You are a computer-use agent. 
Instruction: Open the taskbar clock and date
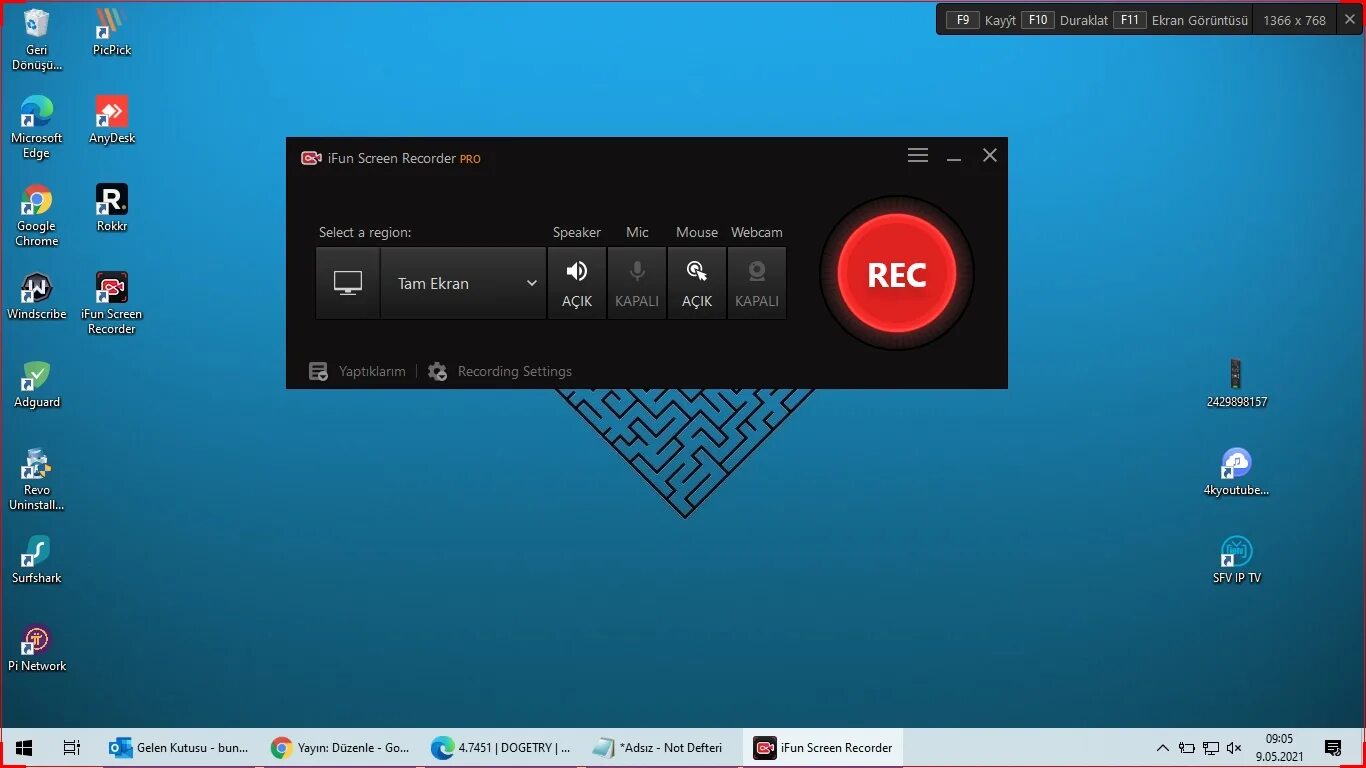tap(1279, 748)
